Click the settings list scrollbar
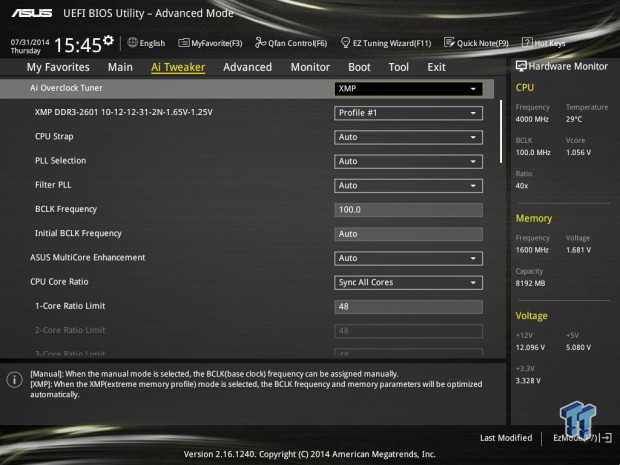This screenshot has width=620, height=465. pyautogui.click(x=501, y=131)
